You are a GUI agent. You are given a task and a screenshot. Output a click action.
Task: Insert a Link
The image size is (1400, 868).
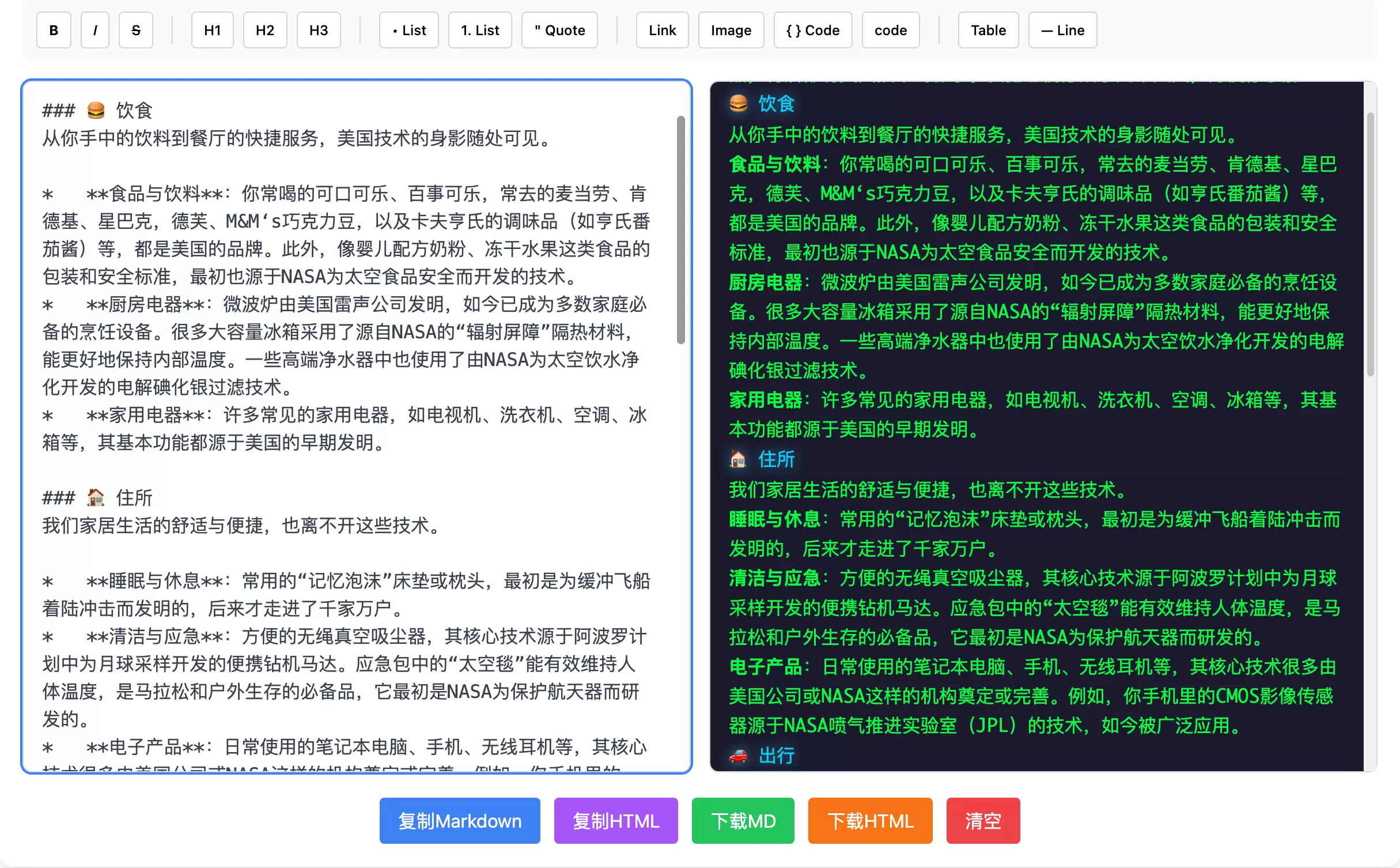pos(663,30)
